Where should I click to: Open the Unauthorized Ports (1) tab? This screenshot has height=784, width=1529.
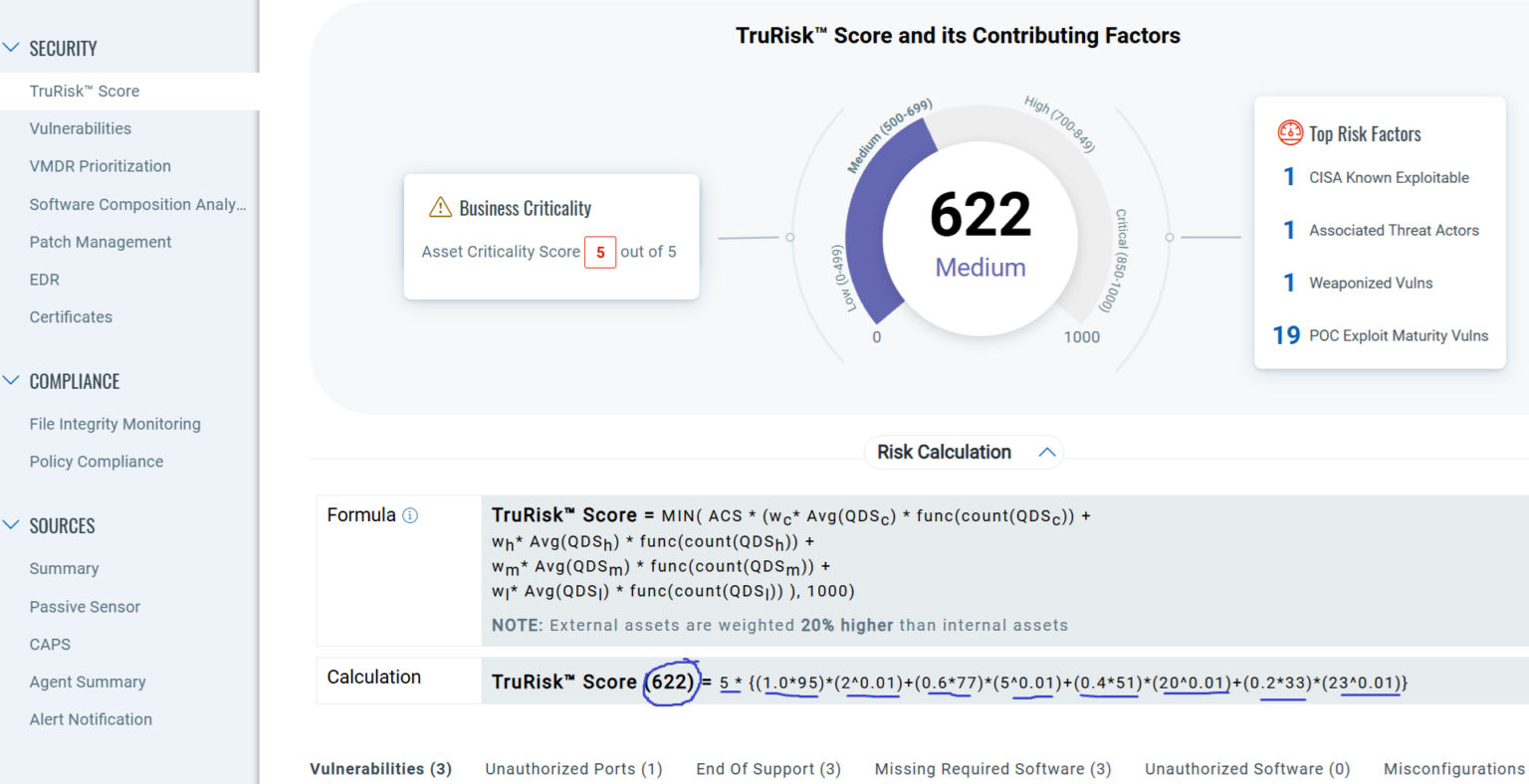point(573,768)
